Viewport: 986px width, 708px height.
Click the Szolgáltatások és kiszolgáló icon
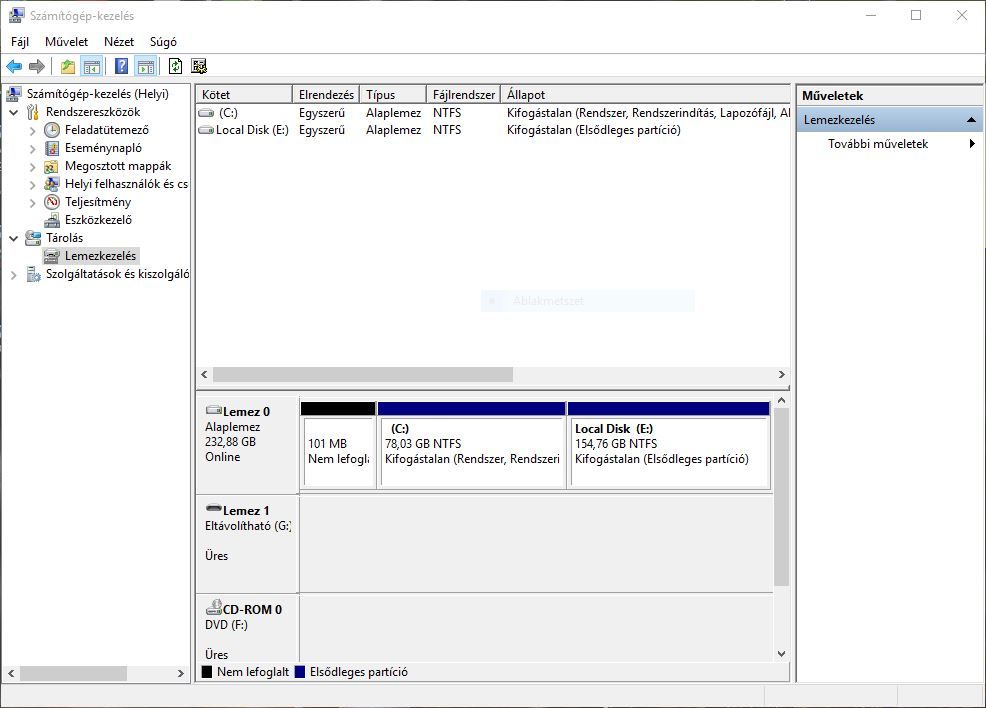(33, 274)
